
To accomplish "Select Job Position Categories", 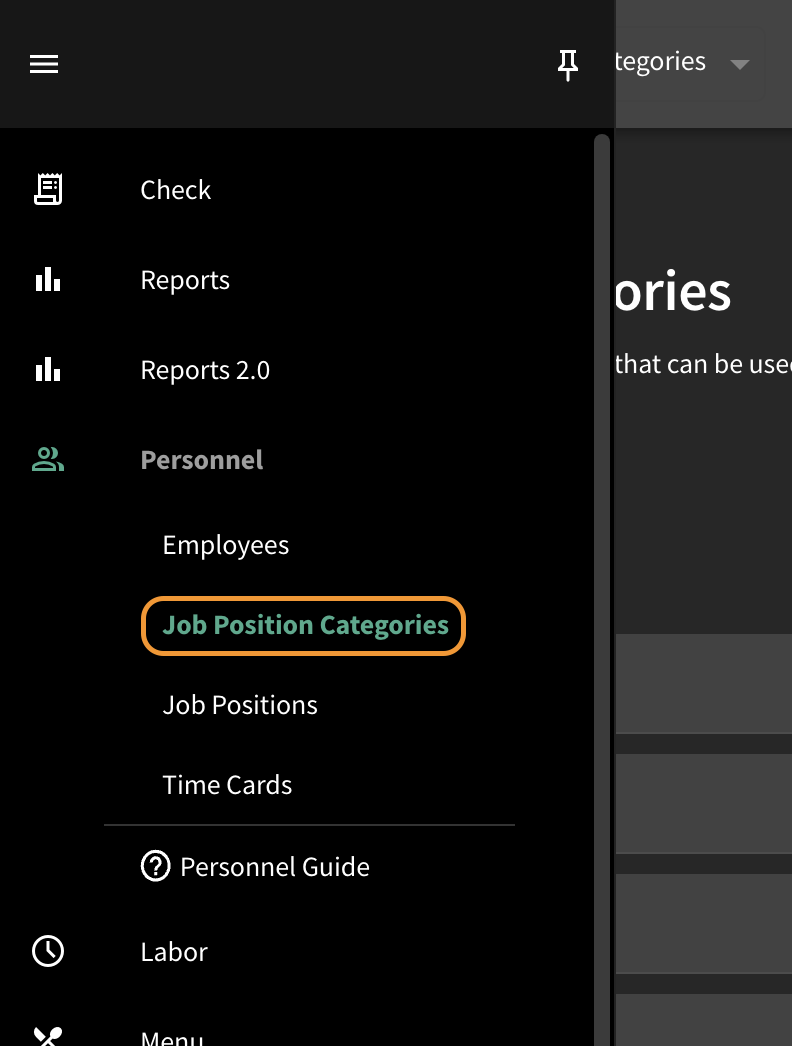I will (304, 626).
